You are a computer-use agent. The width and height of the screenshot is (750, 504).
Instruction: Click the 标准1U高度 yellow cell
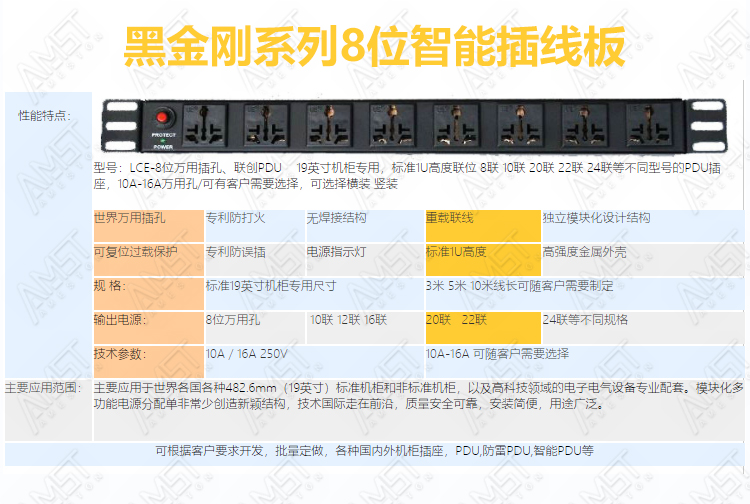(x=483, y=260)
